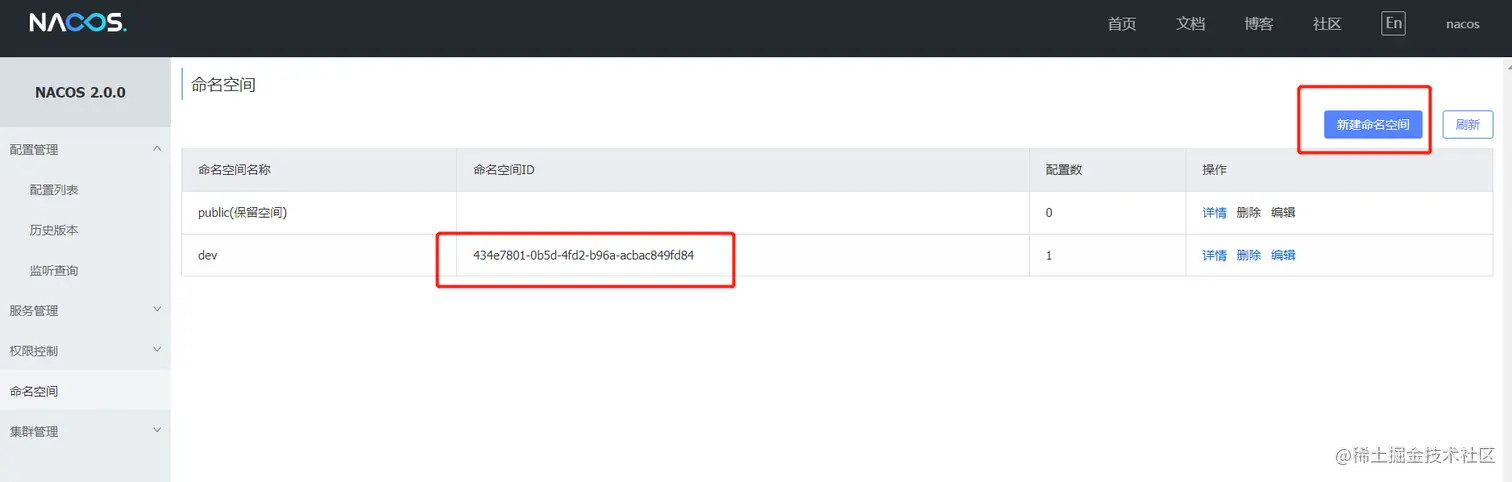Click the 刷新 button
1512x482 pixels.
1468,124
